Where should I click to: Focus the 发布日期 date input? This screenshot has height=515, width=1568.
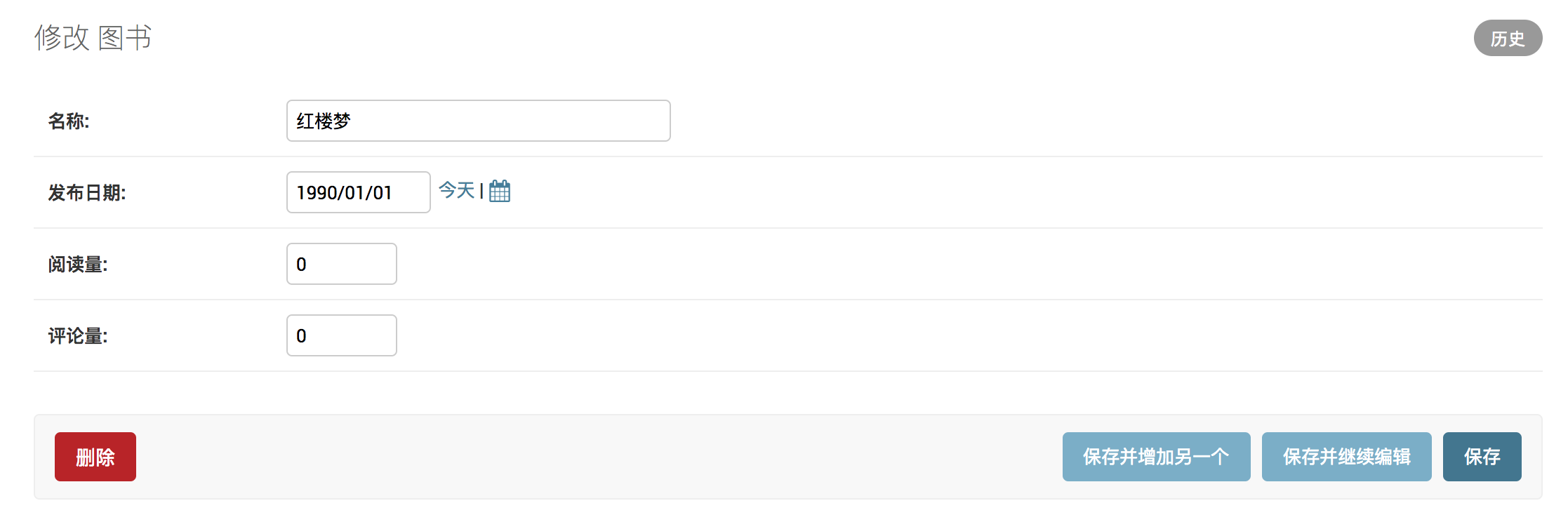click(358, 192)
